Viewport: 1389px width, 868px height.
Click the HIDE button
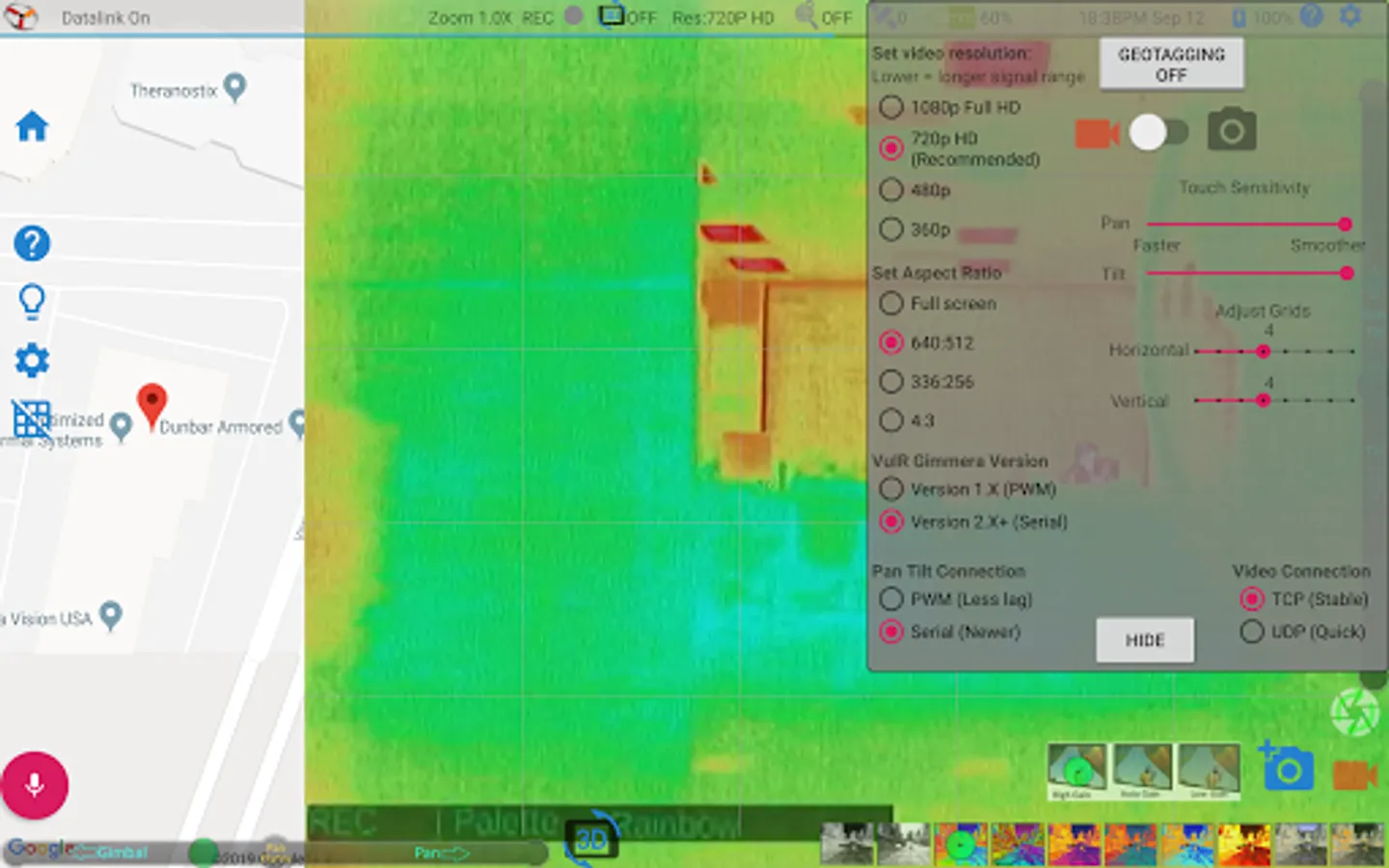(1145, 639)
